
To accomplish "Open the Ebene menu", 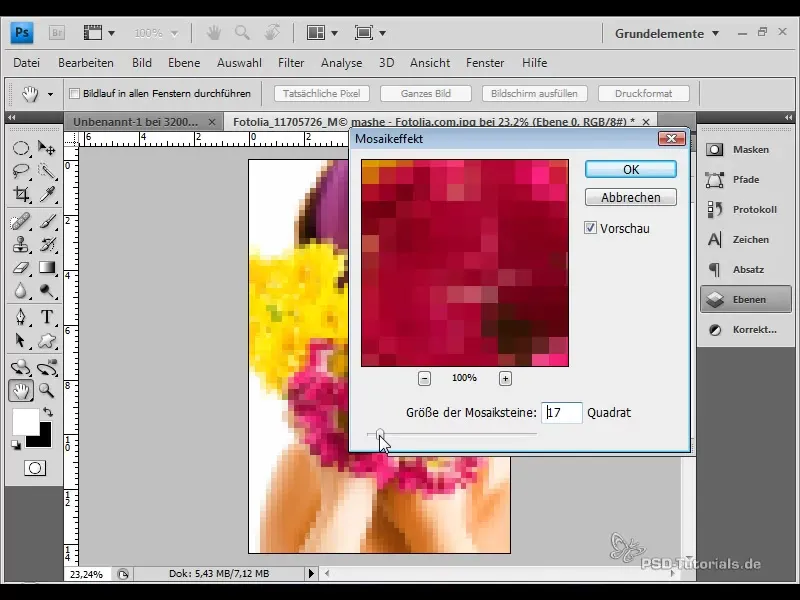I will [x=184, y=63].
